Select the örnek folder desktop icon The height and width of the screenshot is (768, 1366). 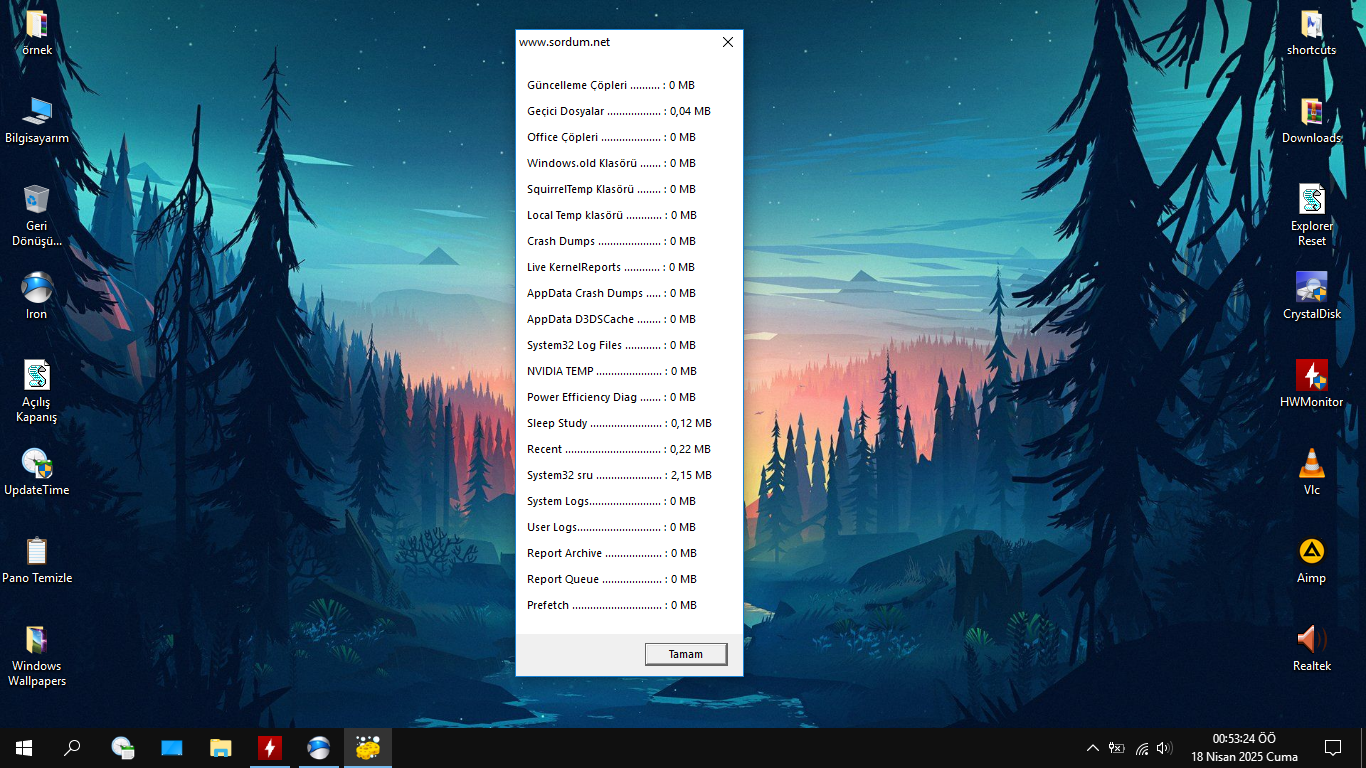37,33
